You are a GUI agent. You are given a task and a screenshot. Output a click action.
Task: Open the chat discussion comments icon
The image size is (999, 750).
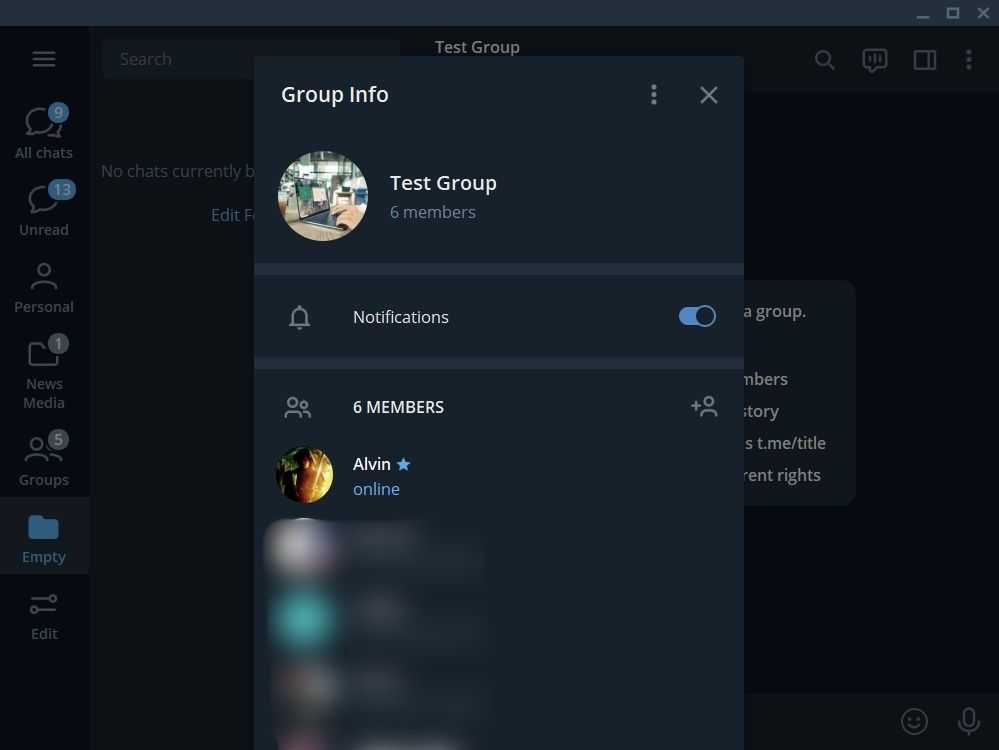874,60
